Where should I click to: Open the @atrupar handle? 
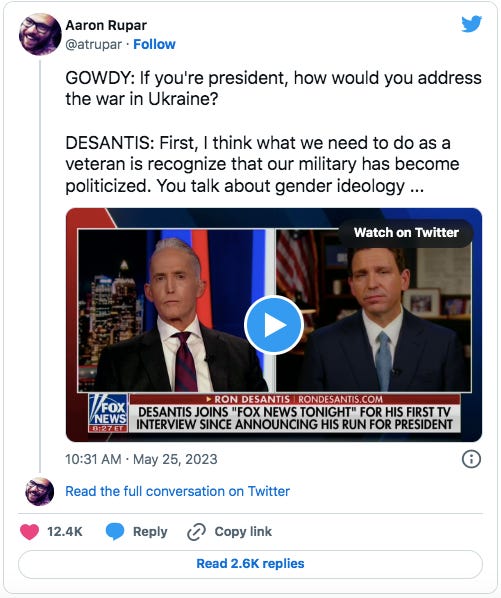93,44
